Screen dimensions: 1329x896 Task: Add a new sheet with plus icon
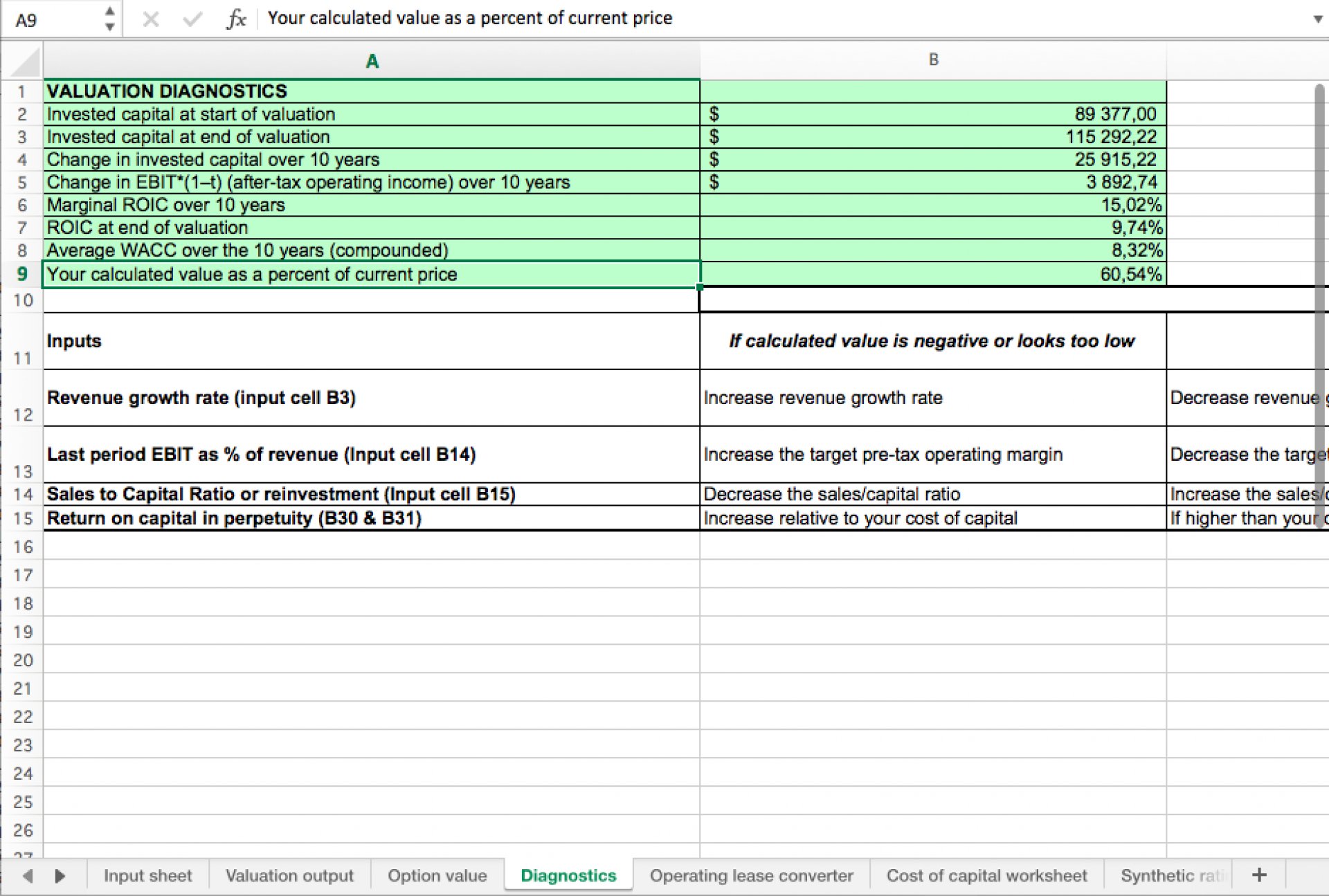pos(1259,875)
